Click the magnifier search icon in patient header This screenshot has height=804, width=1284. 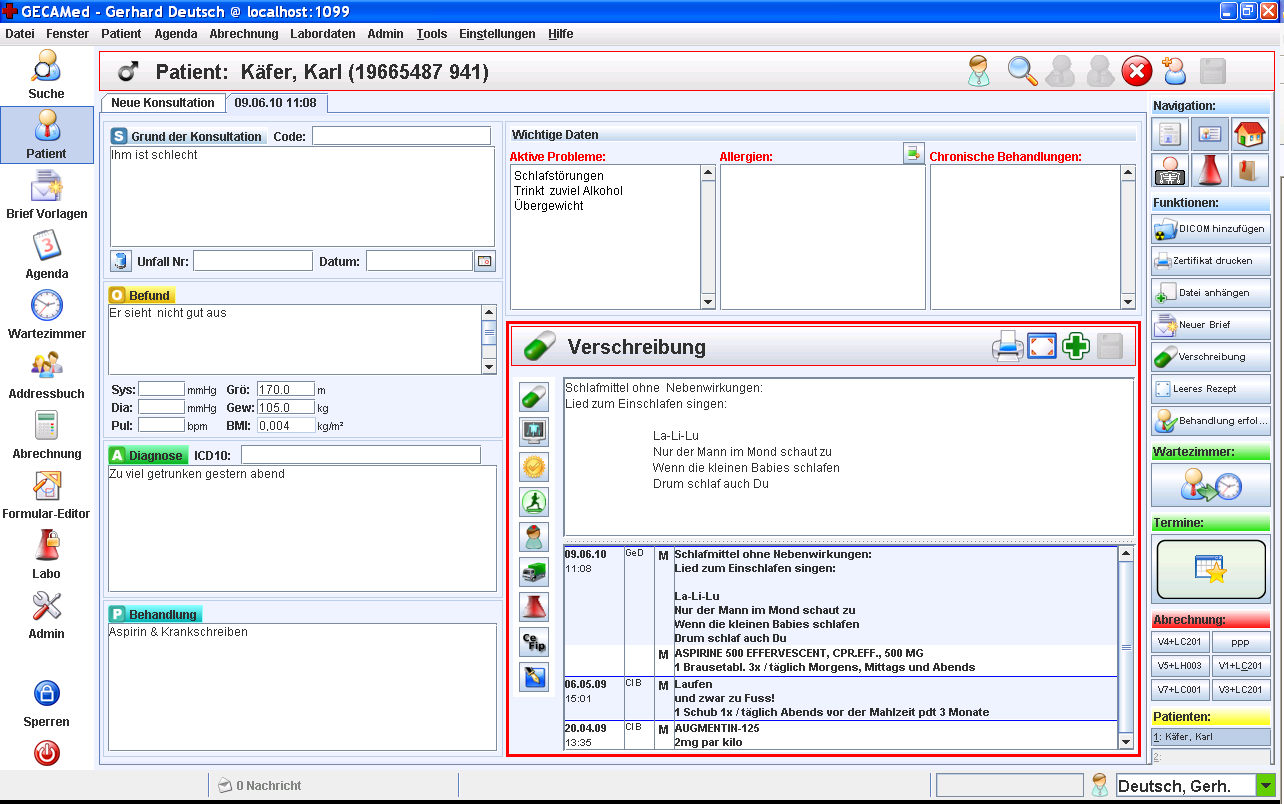(1021, 72)
